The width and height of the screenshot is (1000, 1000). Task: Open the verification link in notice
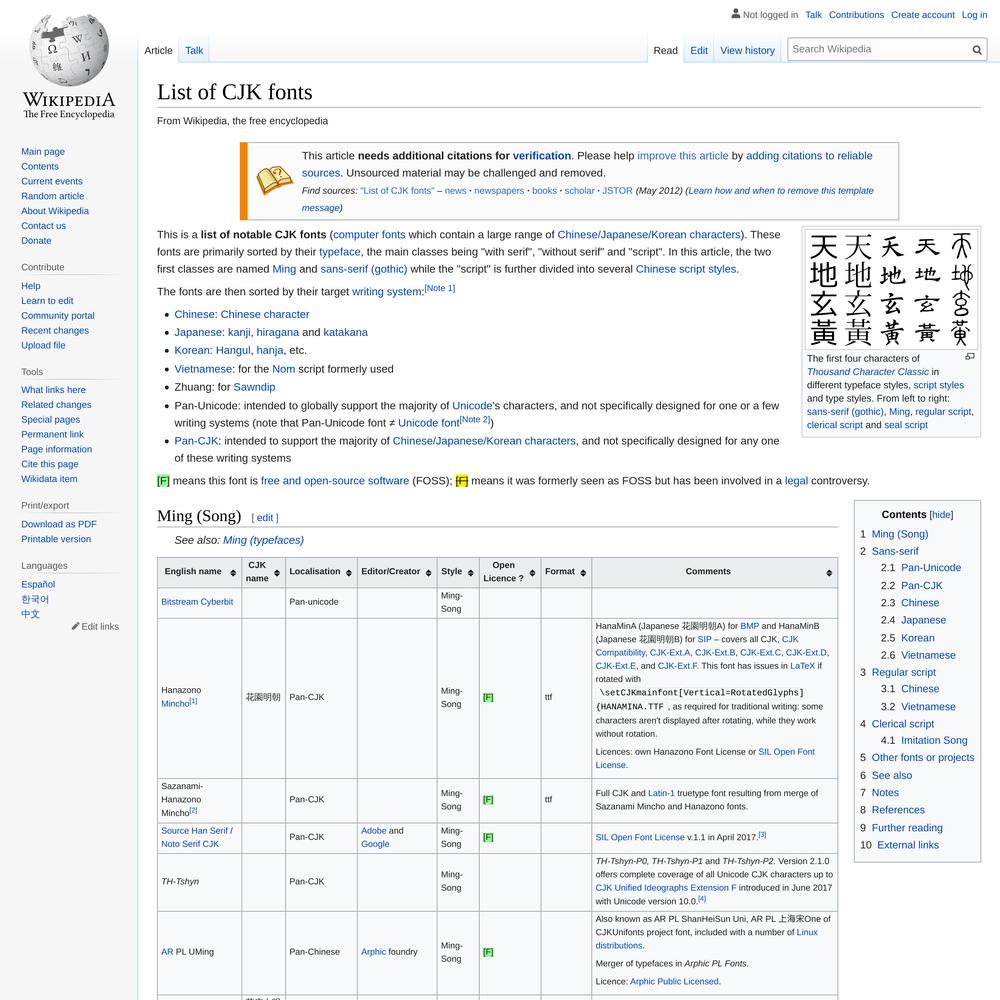coord(541,156)
